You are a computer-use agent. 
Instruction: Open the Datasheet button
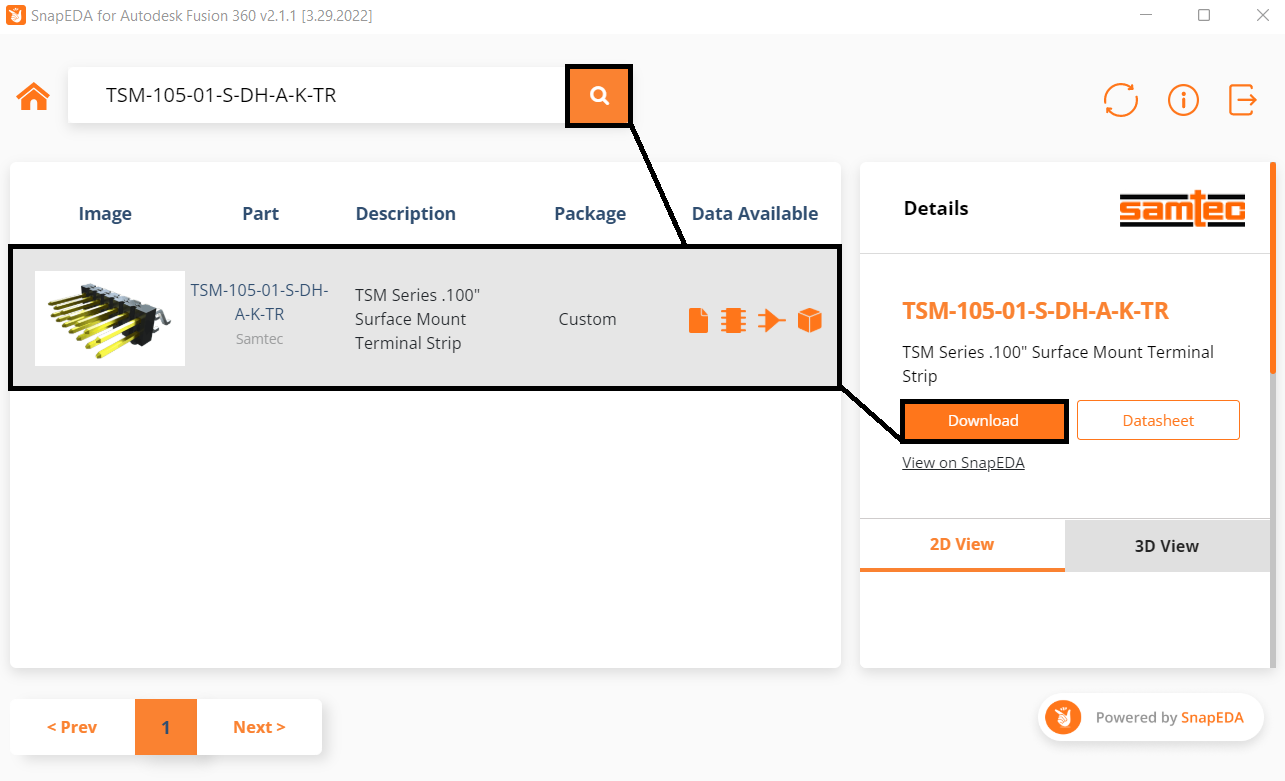[1158, 420]
